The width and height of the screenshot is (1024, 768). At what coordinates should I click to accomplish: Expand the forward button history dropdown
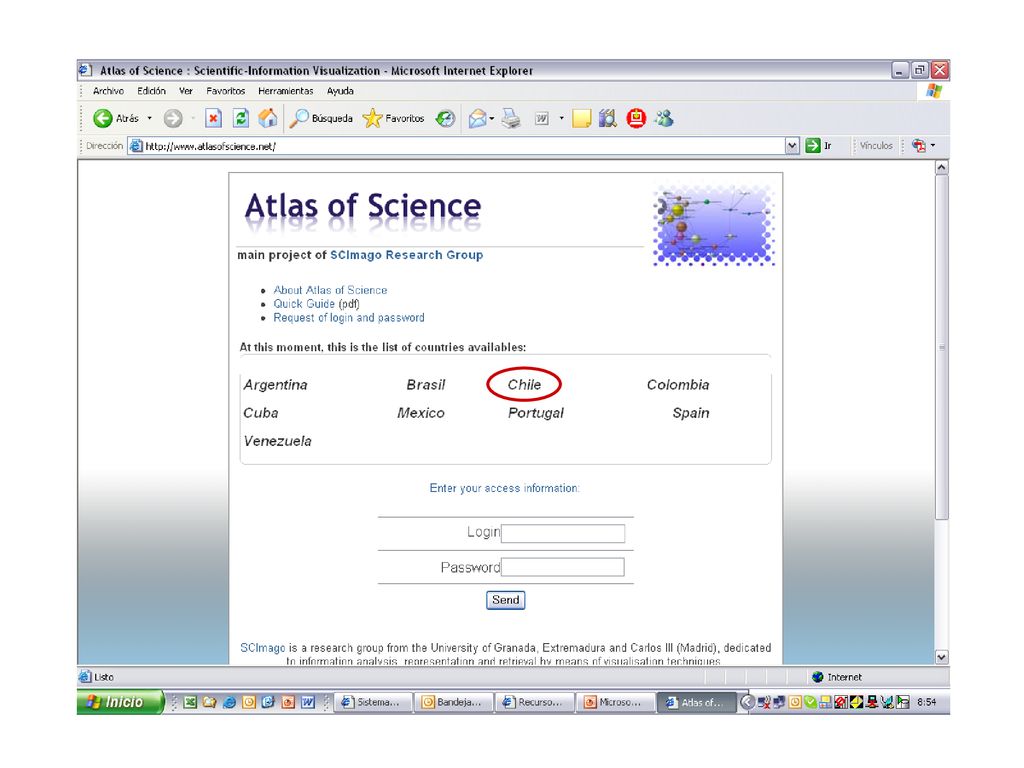coord(193,118)
